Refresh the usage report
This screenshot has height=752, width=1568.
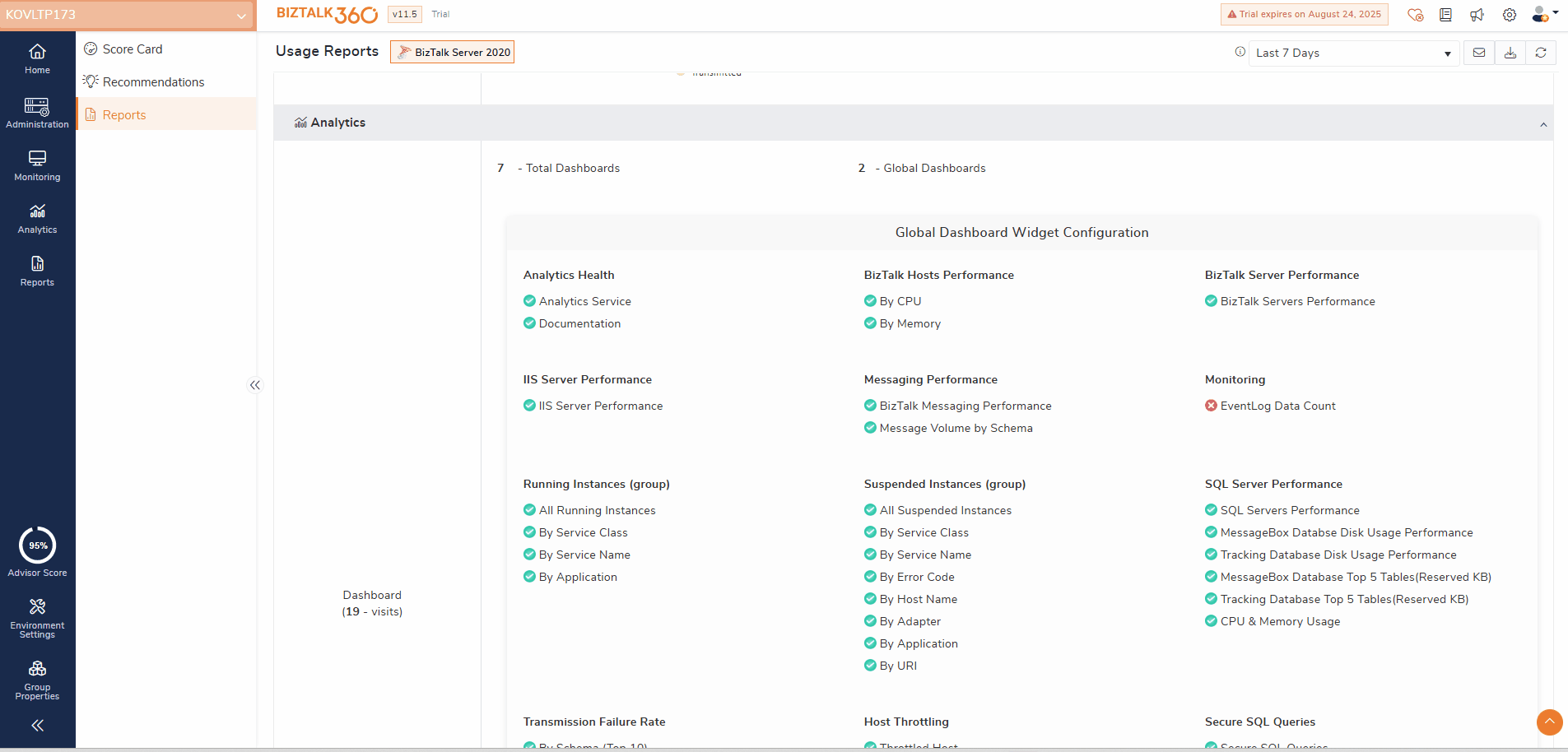(1540, 53)
